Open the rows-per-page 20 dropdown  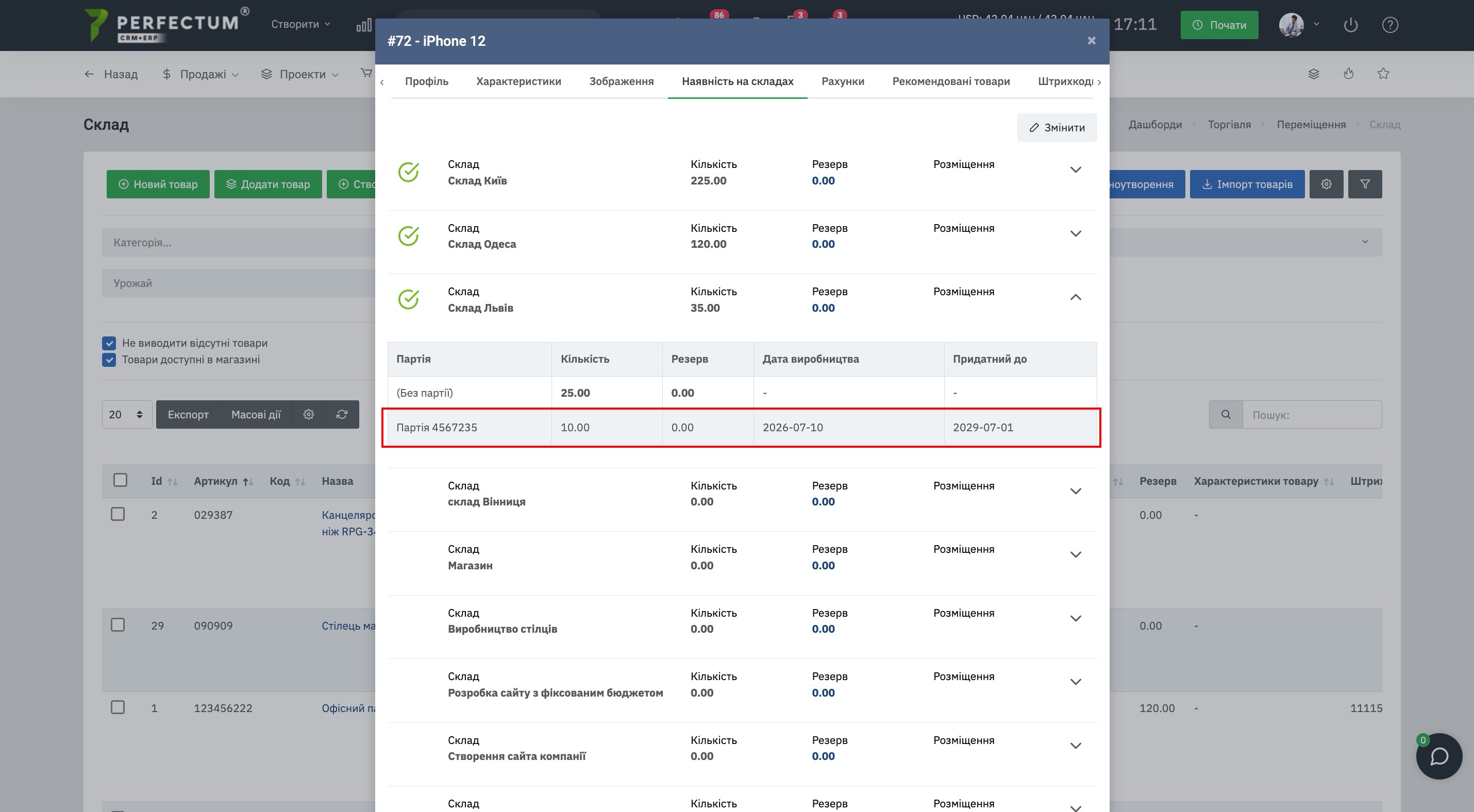tap(126, 415)
